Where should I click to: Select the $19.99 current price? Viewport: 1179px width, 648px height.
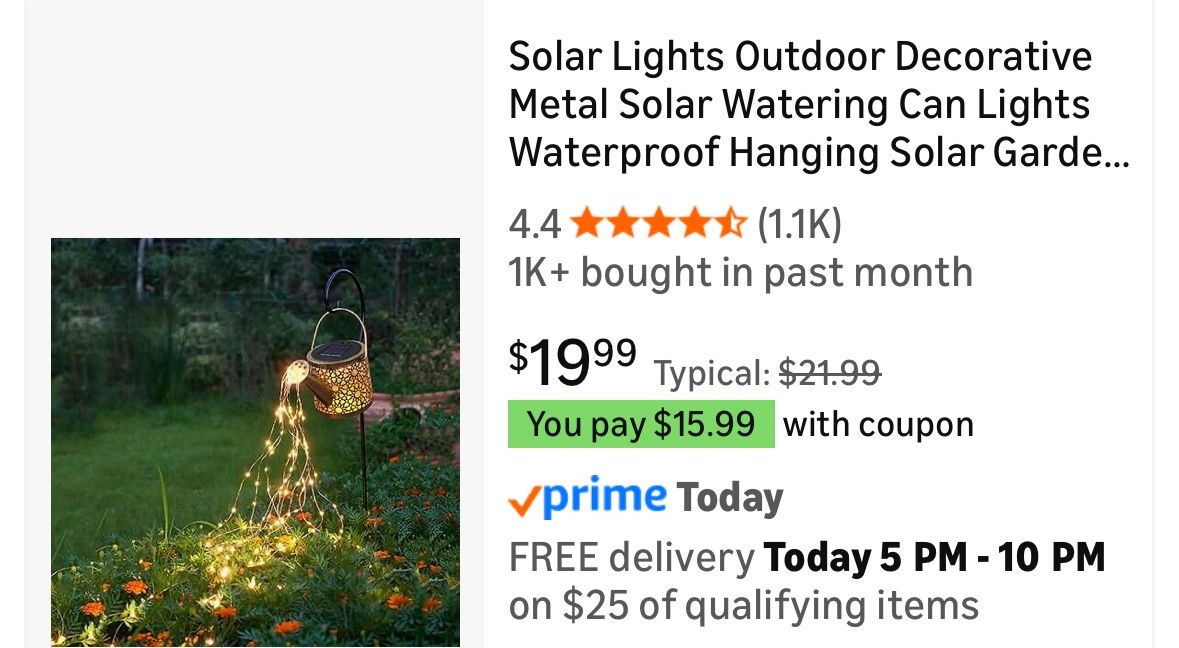pos(572,361)
